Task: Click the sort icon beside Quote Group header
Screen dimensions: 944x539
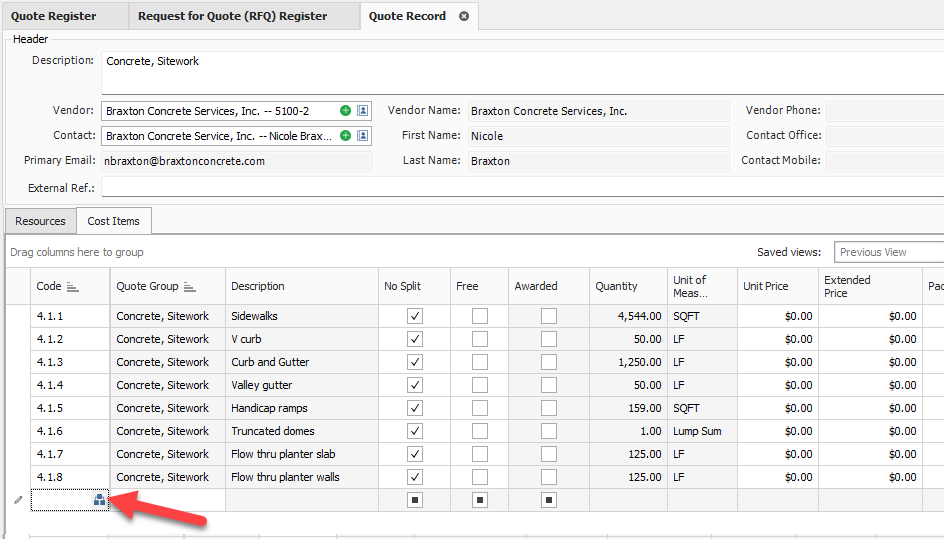Action: tap(190, 287)
